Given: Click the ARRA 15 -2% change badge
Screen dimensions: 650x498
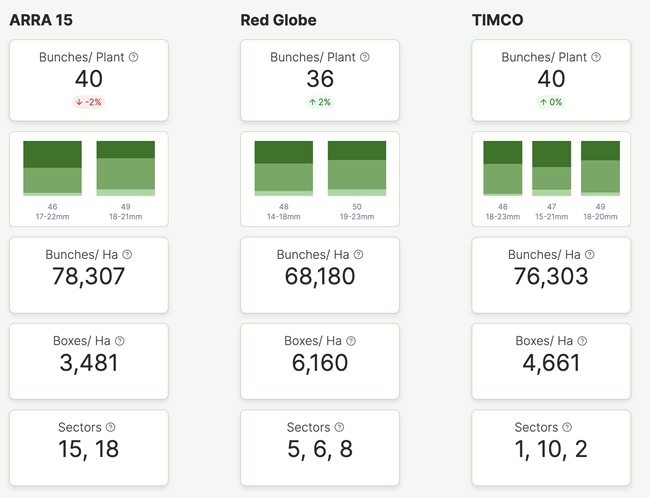Looking at the screenshot, I should 89,102.
